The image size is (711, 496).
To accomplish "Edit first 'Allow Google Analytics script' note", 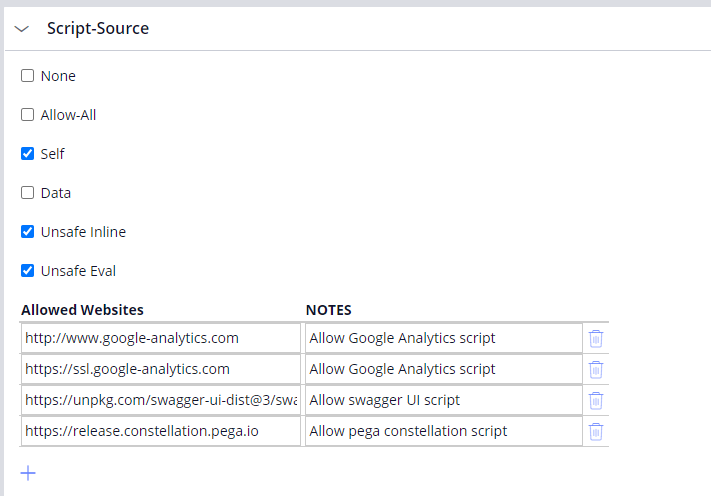I will [x=443, y=338].
